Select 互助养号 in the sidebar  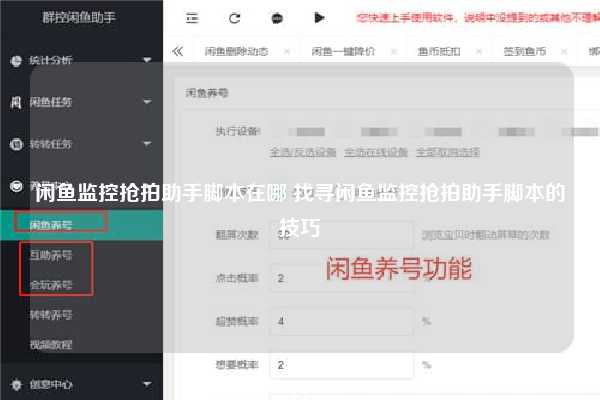pyautogui.click(x=51, y=255)
